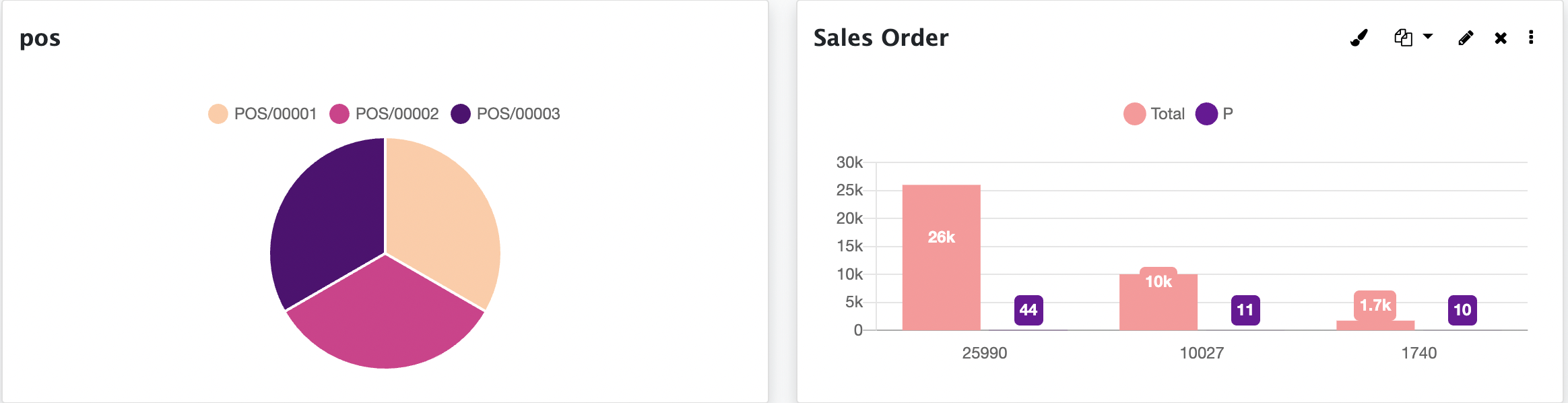
Task: Remove the Sales Order chart with X
Action: coord(1501,38)
